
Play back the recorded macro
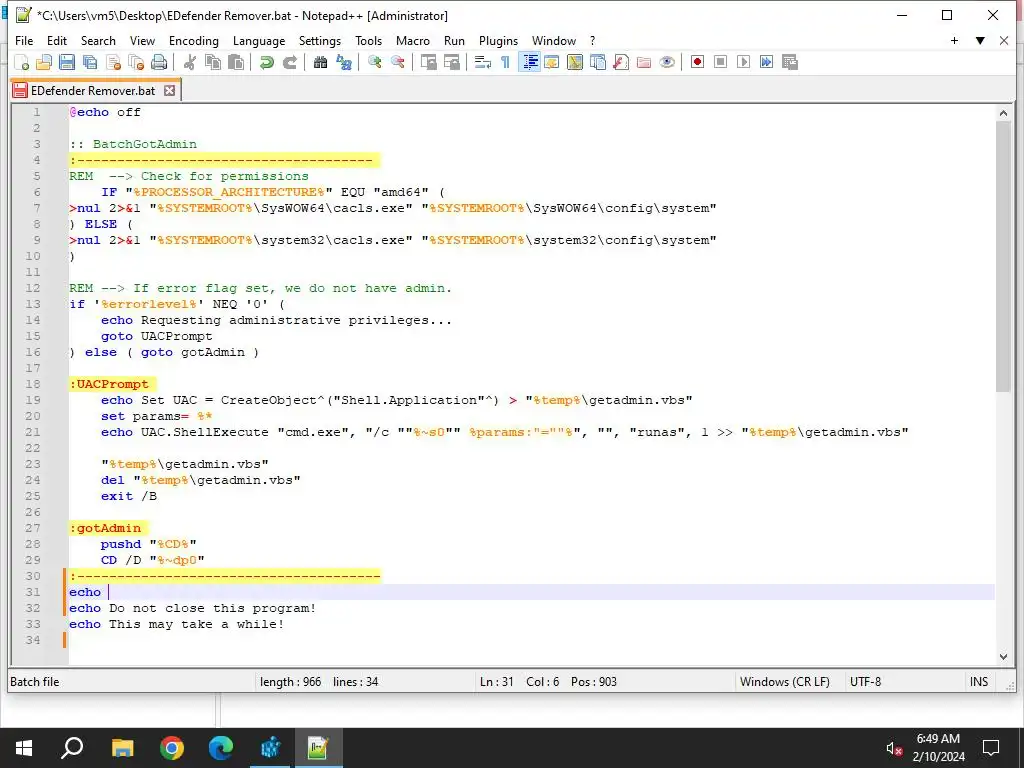pos(743,62)
